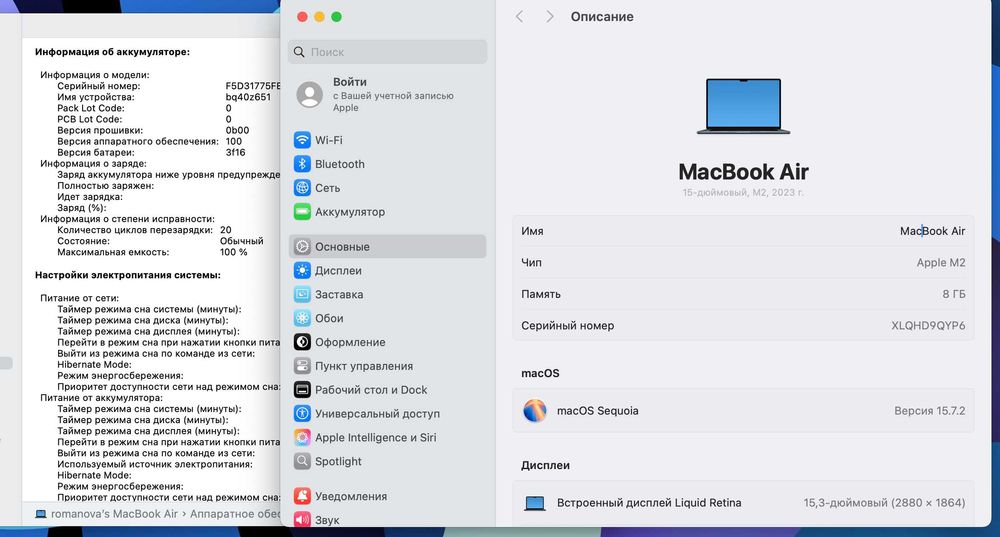Click romanova's MacBook Air in path bar
Viewport: 1000px width, 537px height.
coord(114,514)
